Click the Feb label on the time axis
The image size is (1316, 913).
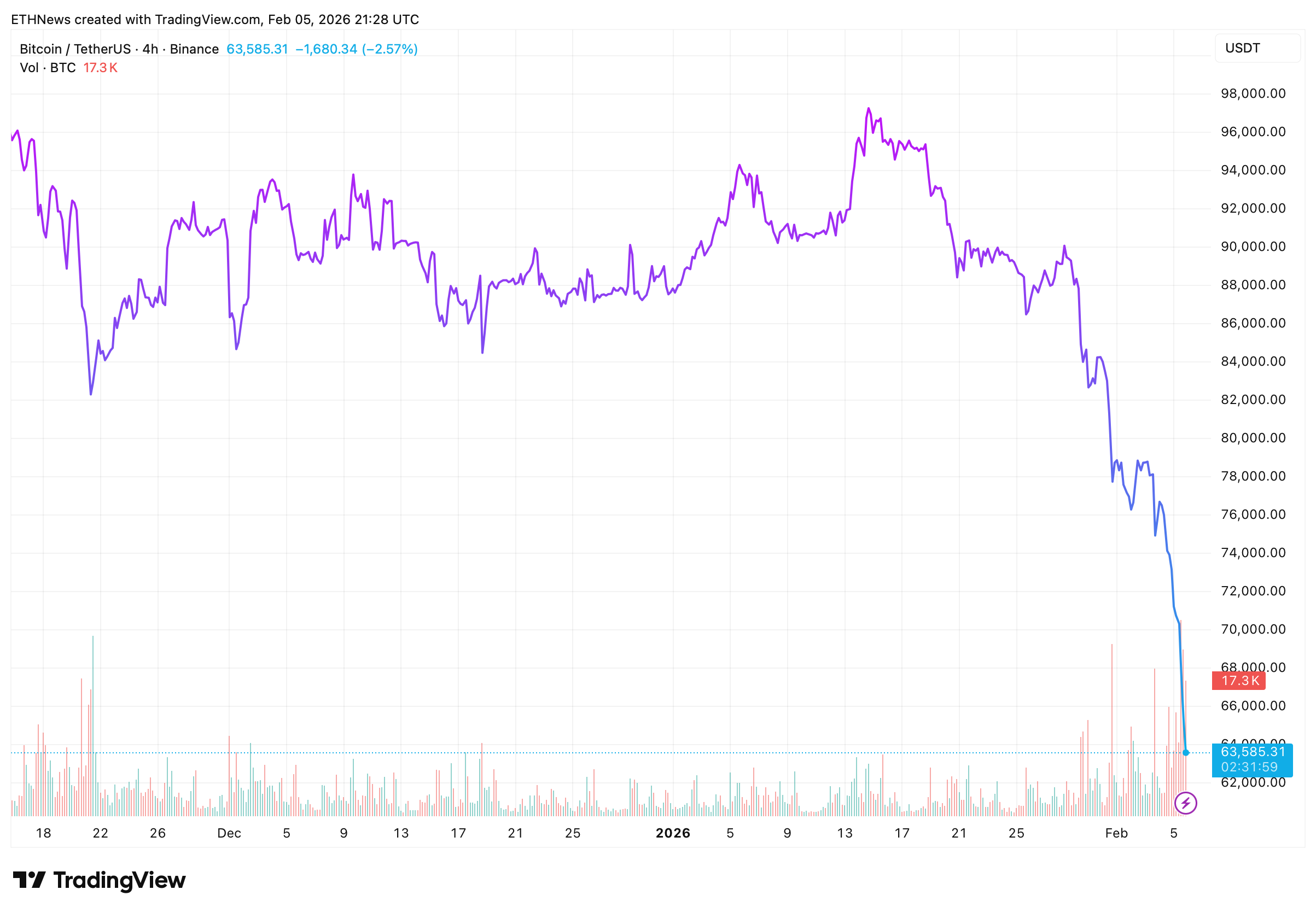click(x=1116, y=833)
